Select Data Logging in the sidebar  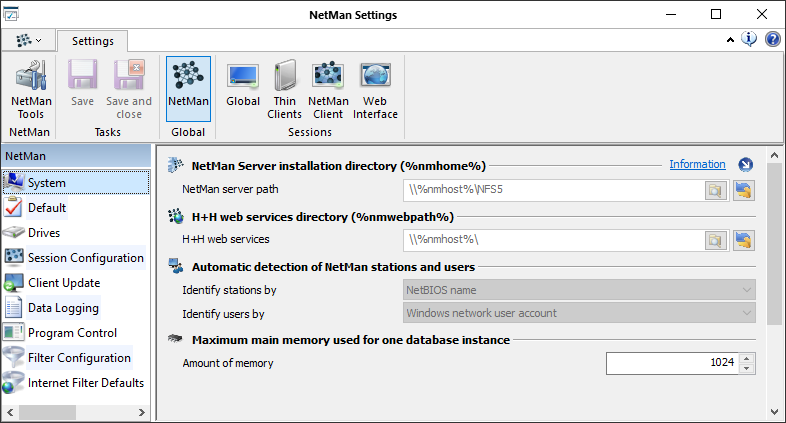[x=63, y=308]
